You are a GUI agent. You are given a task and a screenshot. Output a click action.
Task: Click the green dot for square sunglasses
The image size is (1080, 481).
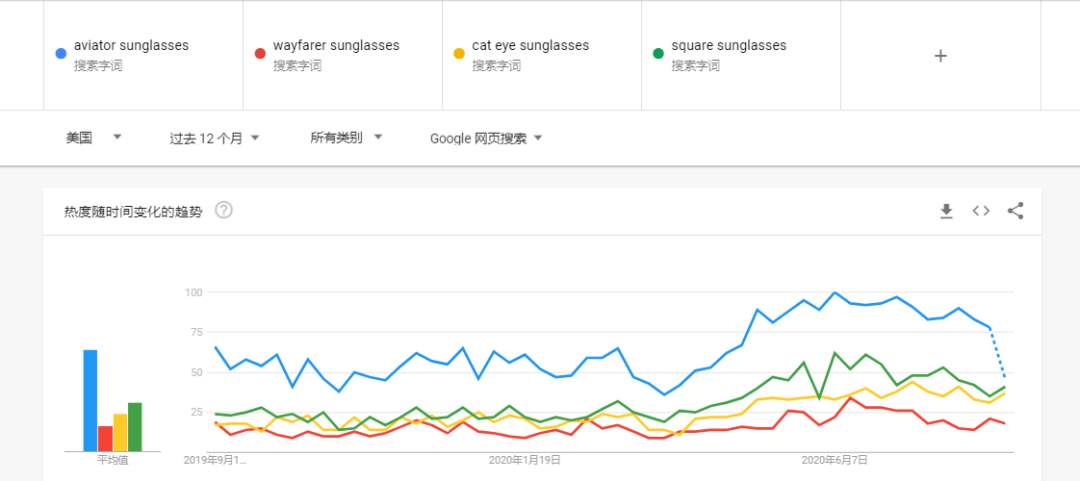658,54
